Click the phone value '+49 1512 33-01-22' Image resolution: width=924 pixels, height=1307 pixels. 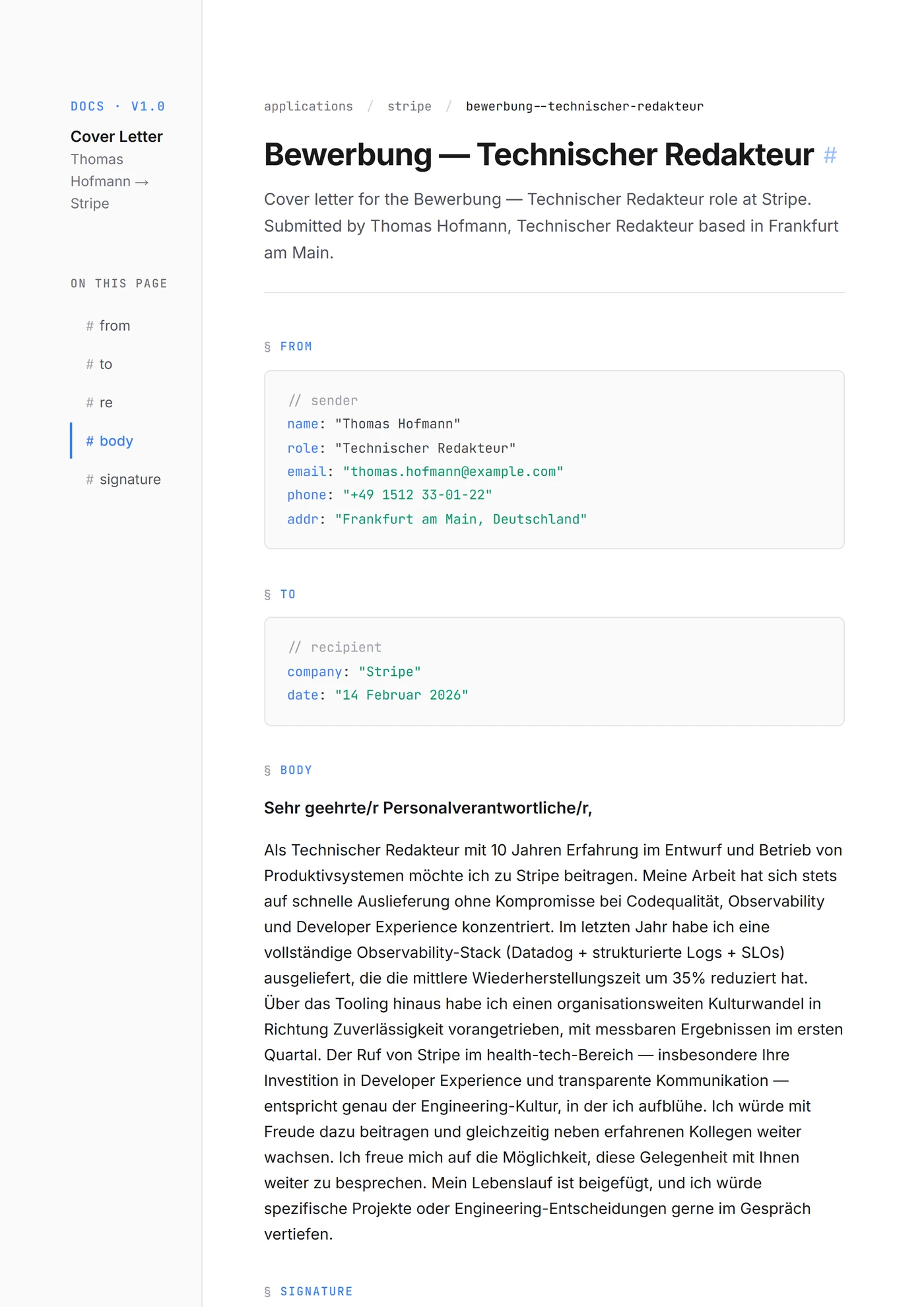(x=418, y=494)
